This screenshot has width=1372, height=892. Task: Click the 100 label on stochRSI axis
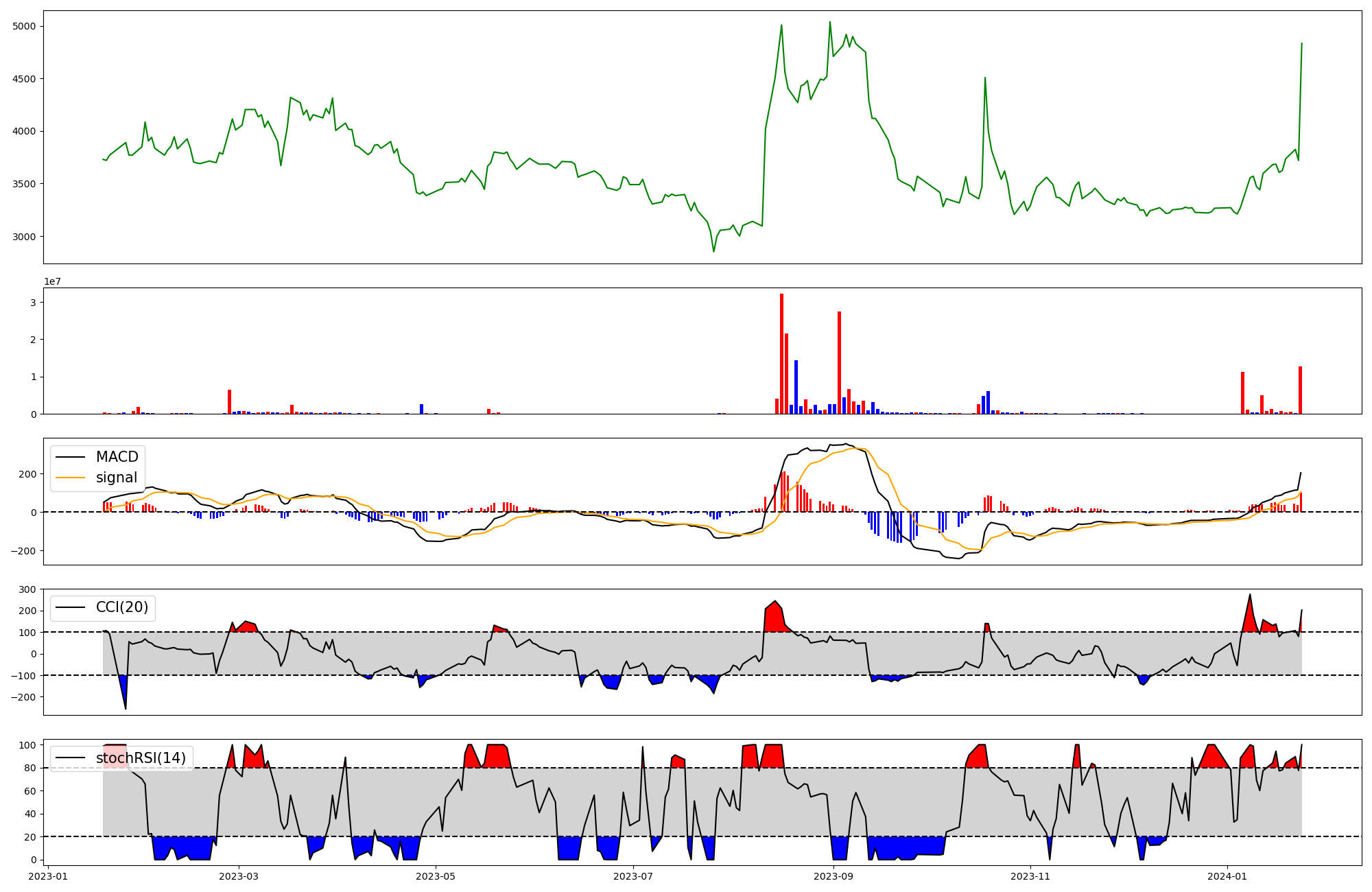pos(28,745)
